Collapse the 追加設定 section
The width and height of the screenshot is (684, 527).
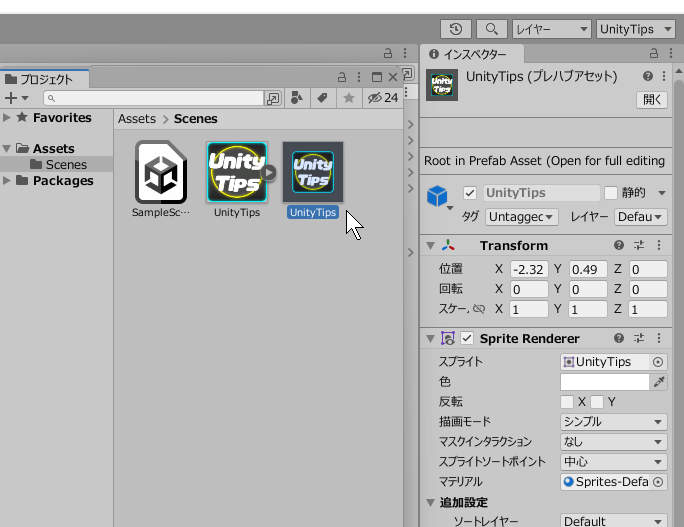[431, 503]
